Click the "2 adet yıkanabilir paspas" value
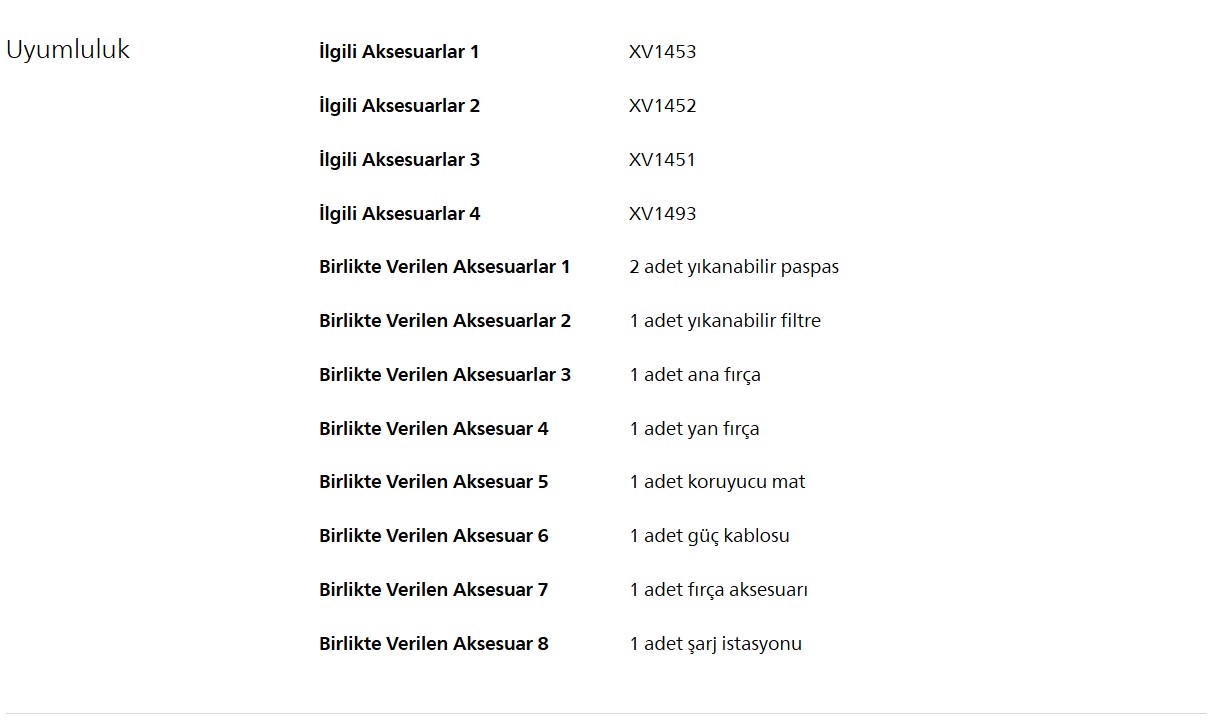The height and width of the screenshot is (722, 1215). [x=734, y=267]
